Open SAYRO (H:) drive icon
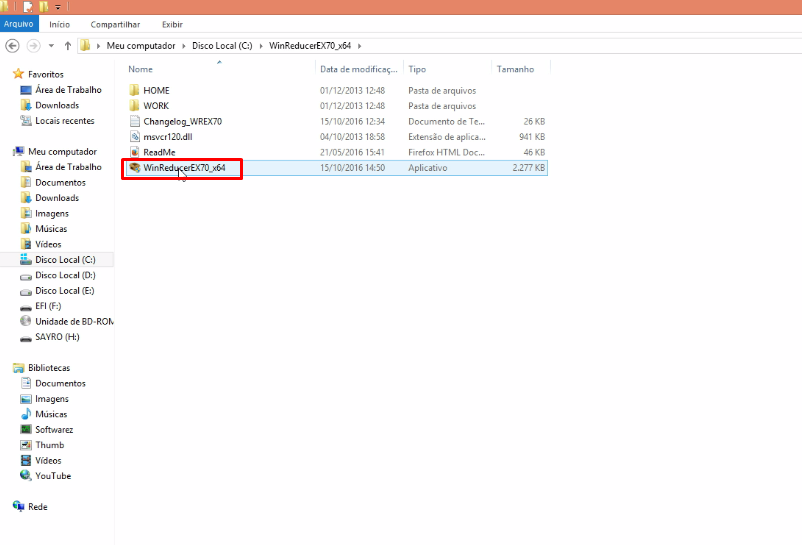 point(26,338)
